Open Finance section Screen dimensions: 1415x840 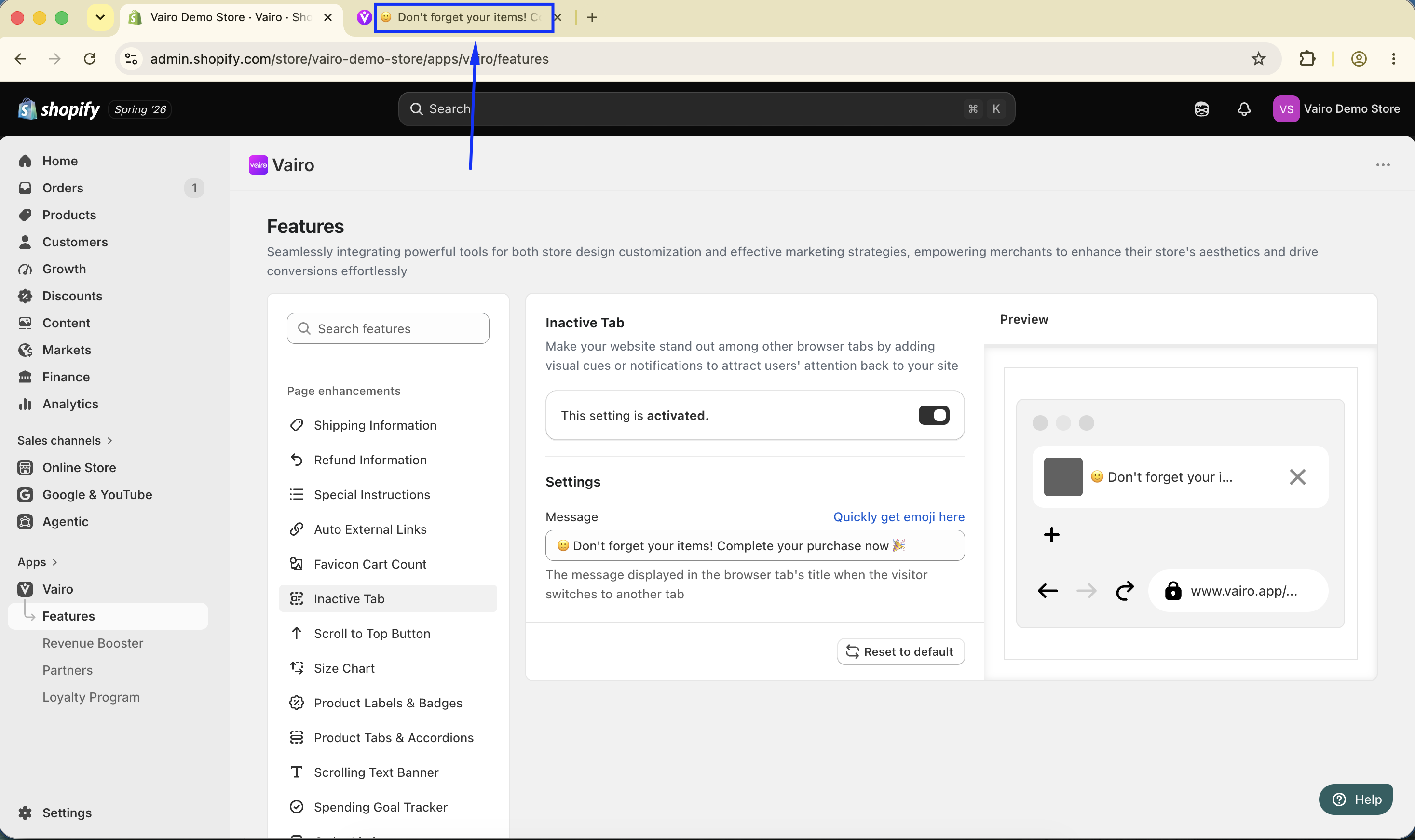[x=108, y=377]
